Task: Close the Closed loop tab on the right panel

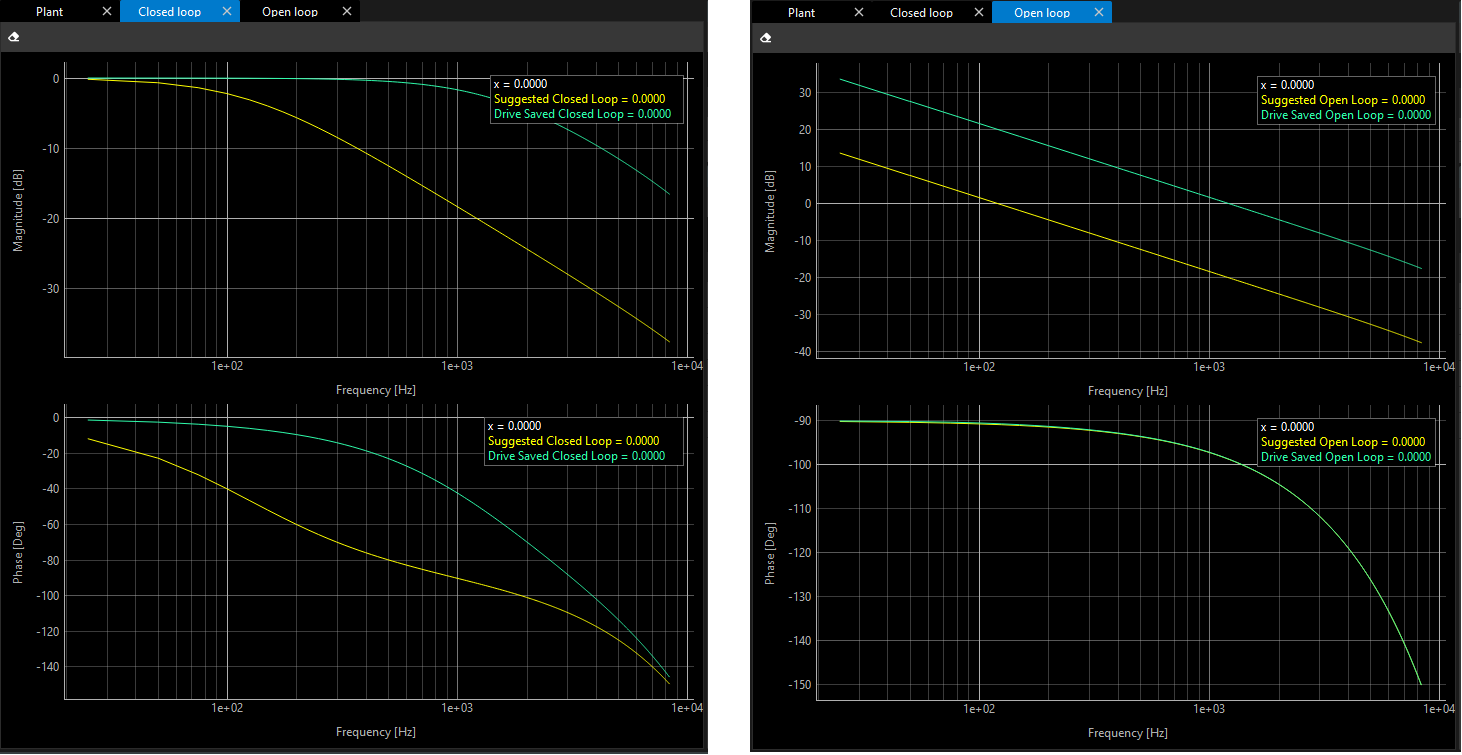Action: click(978, 12)
